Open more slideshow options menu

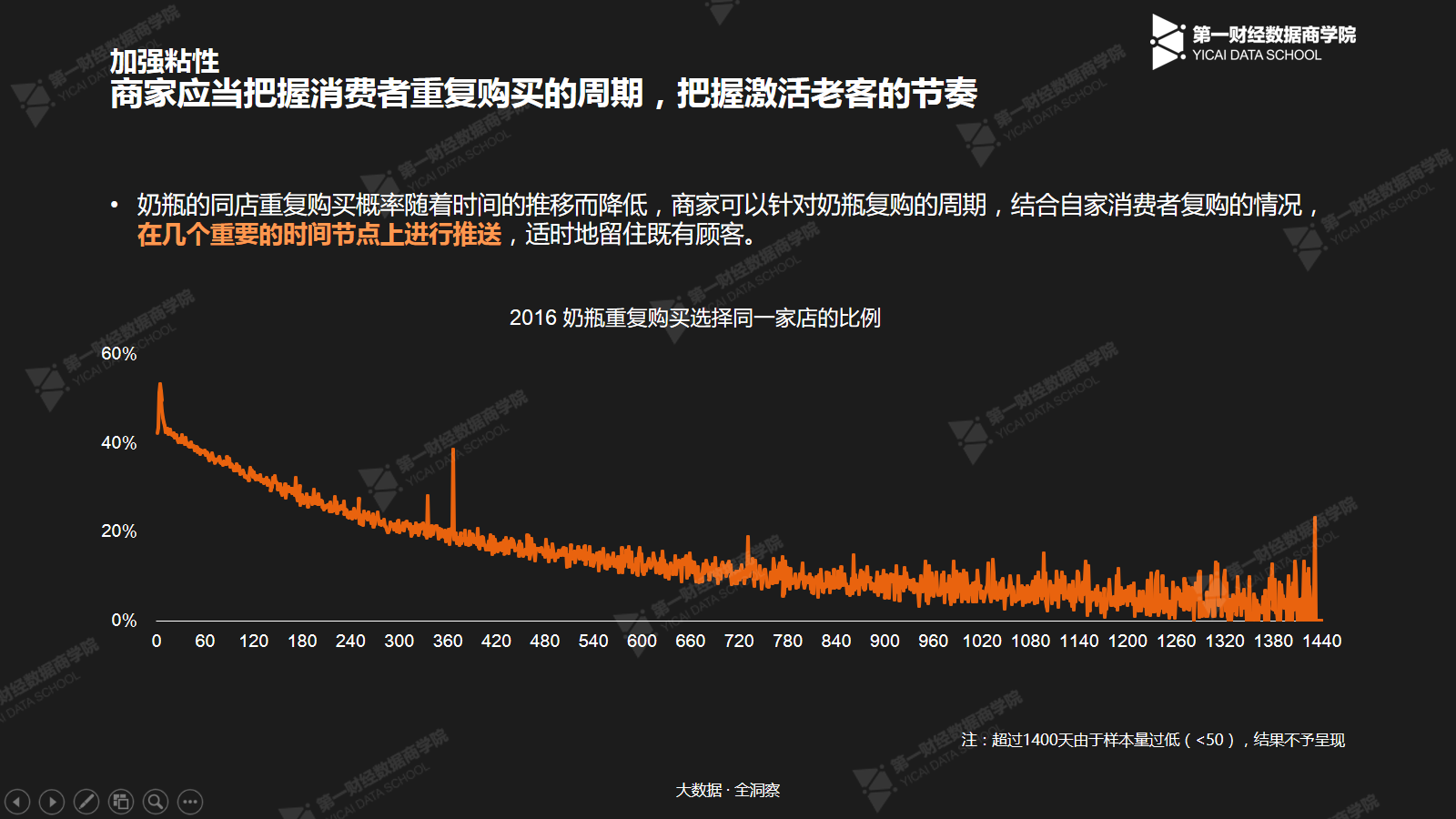click(x=190, y=802)
